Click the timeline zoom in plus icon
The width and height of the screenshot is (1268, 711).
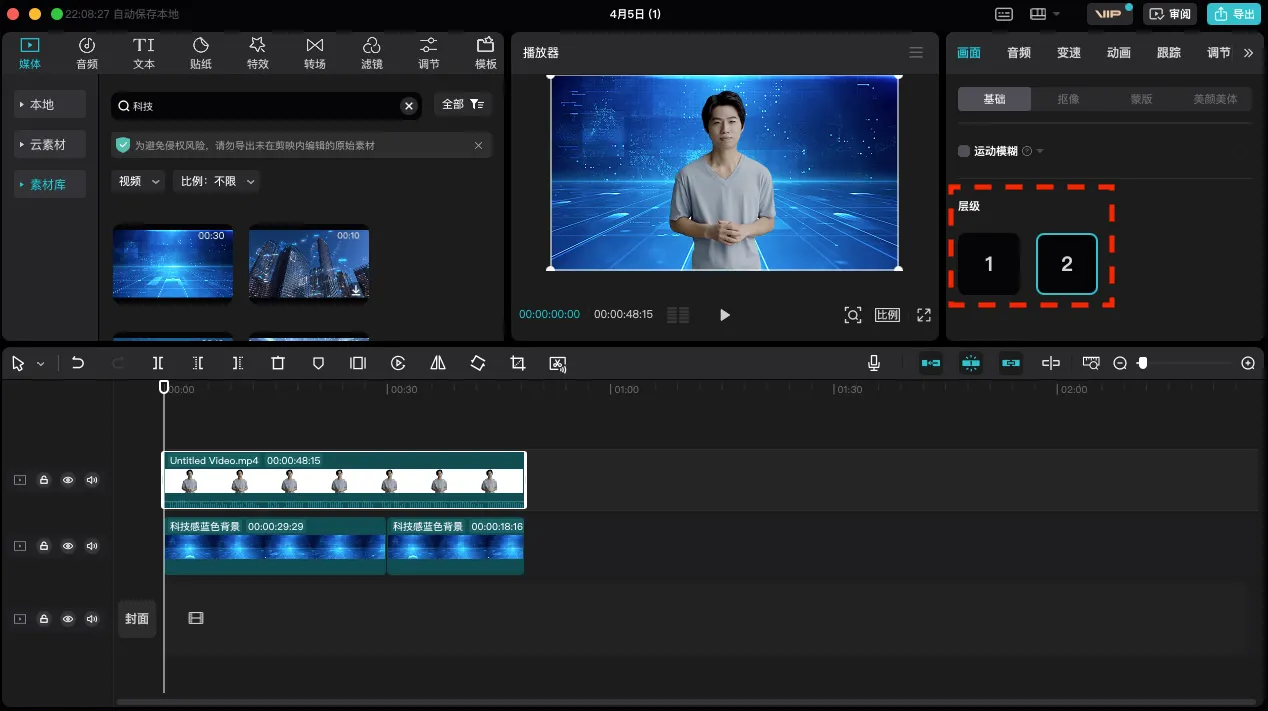tap(1248, 364)
